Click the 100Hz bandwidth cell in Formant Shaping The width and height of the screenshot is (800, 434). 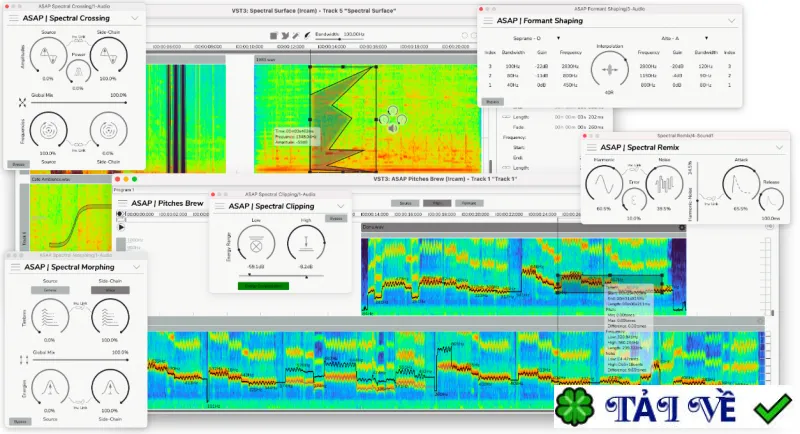(513, 66)
